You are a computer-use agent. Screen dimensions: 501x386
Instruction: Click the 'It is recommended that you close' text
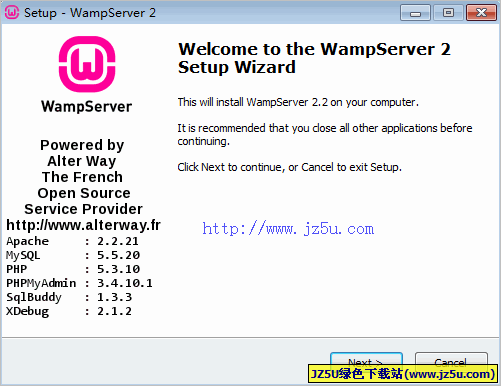(x=325, y=134)
